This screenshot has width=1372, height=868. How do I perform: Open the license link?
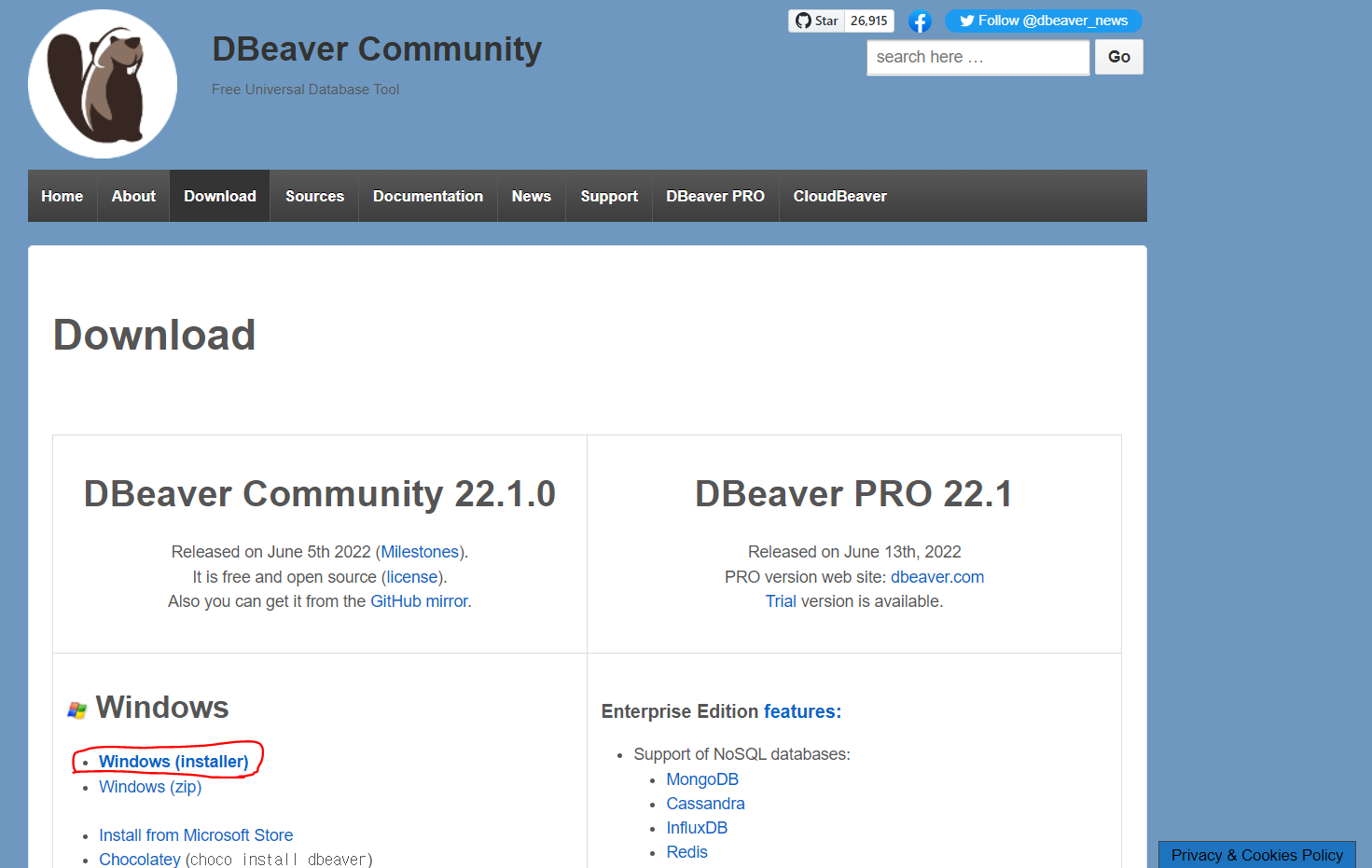coord(412,577)
